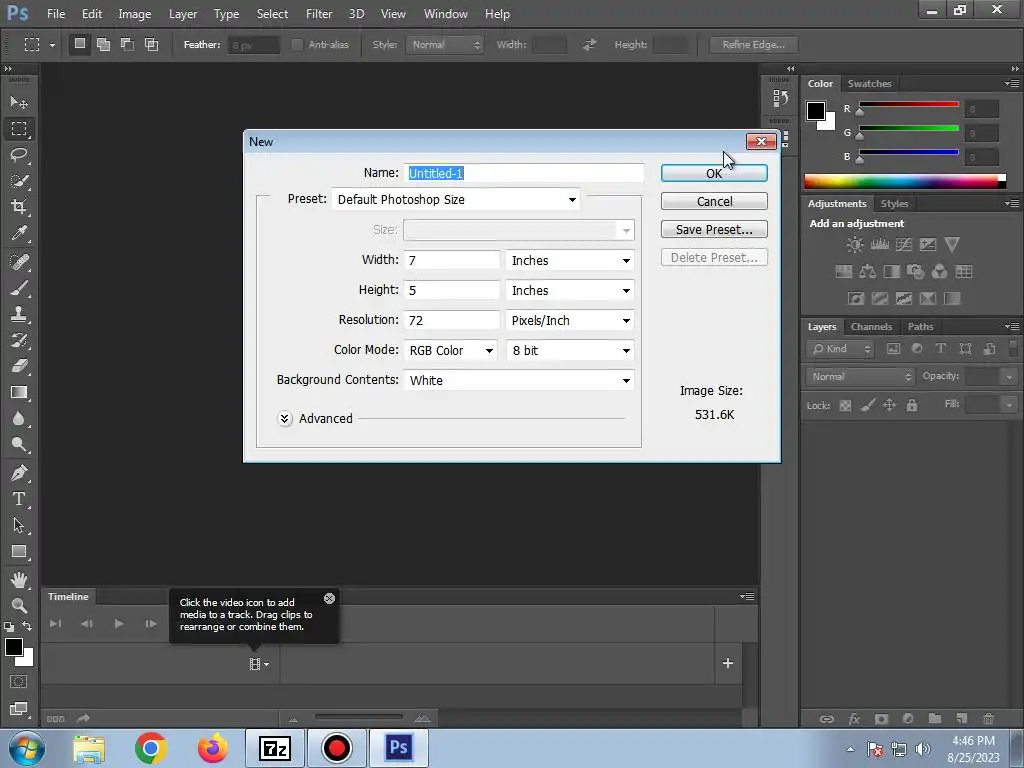The image size is (1024, 768).
Task: Select the Hand tool
Action: [19, 579]
